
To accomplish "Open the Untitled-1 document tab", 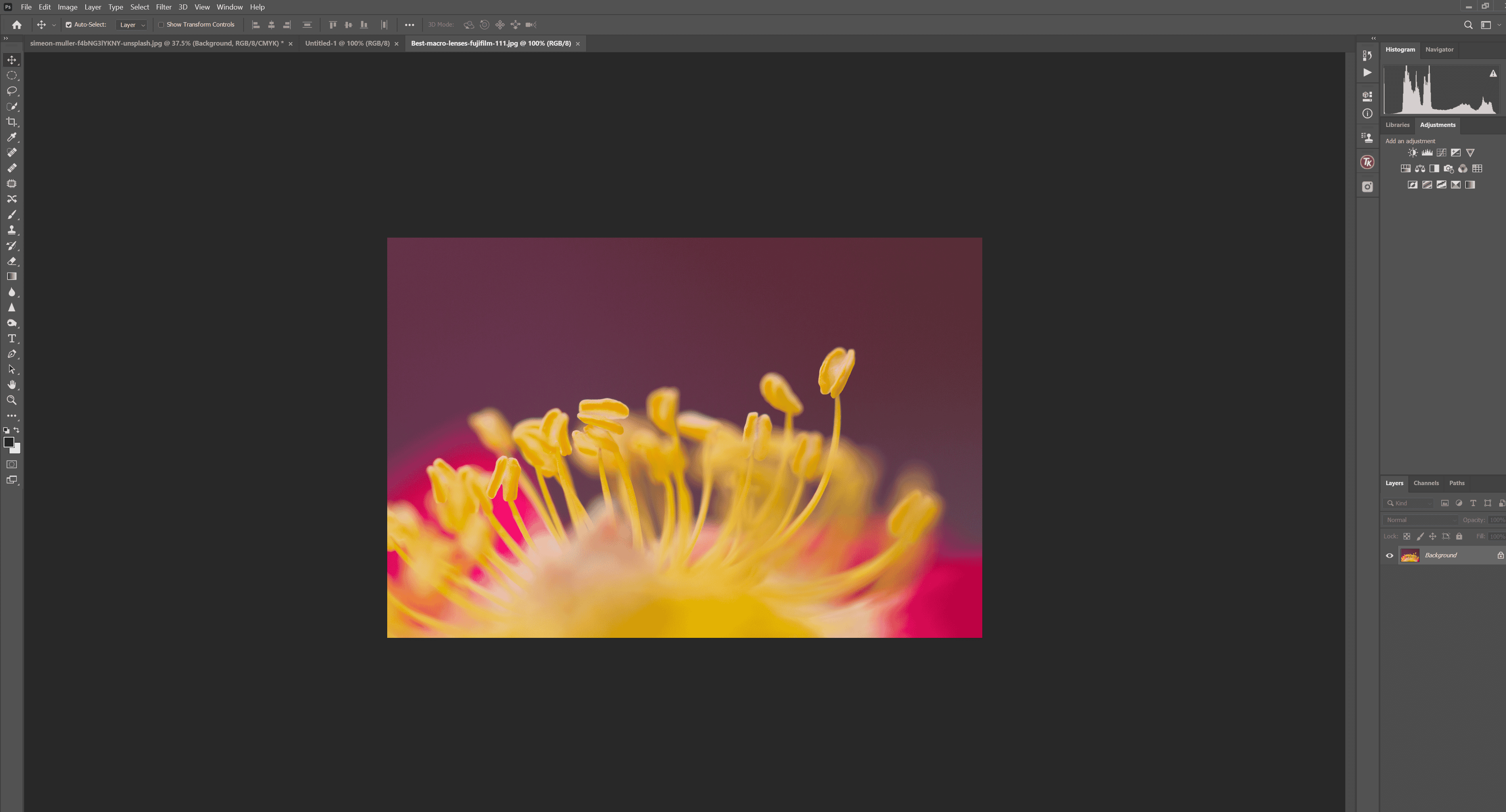I will [348, 43].
